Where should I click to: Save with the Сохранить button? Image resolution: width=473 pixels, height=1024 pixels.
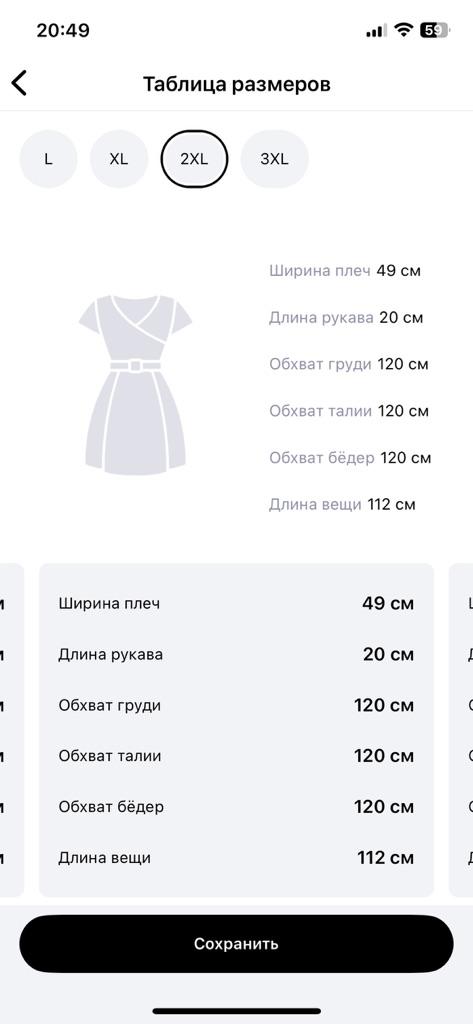236,944
